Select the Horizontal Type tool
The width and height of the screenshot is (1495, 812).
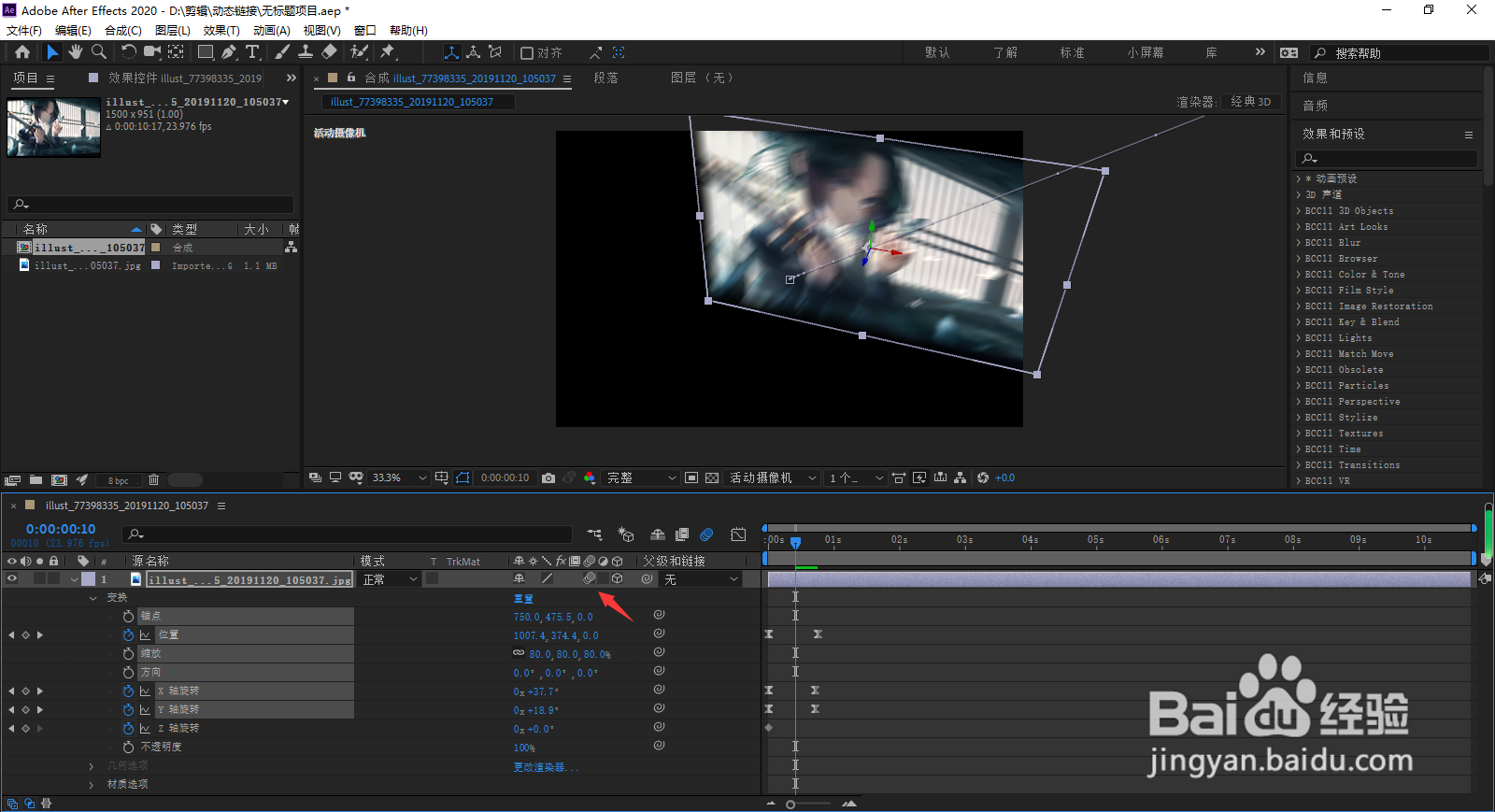click(x=252, y=52)
